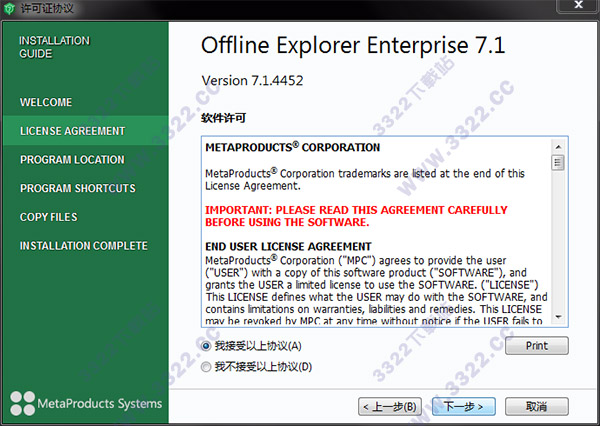Click the INSTALLATION GUIDE heading
The height and width of the screenshot is (426, 600).
click(54, 47)
